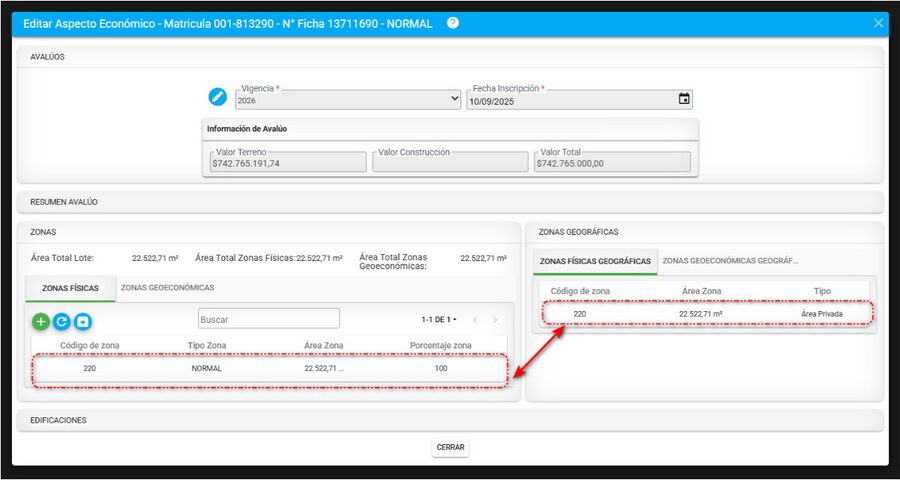Click the Cerrar button
The width and height of the screenshot is (900, 480).
pyautogui.click(x=450, y=447)
